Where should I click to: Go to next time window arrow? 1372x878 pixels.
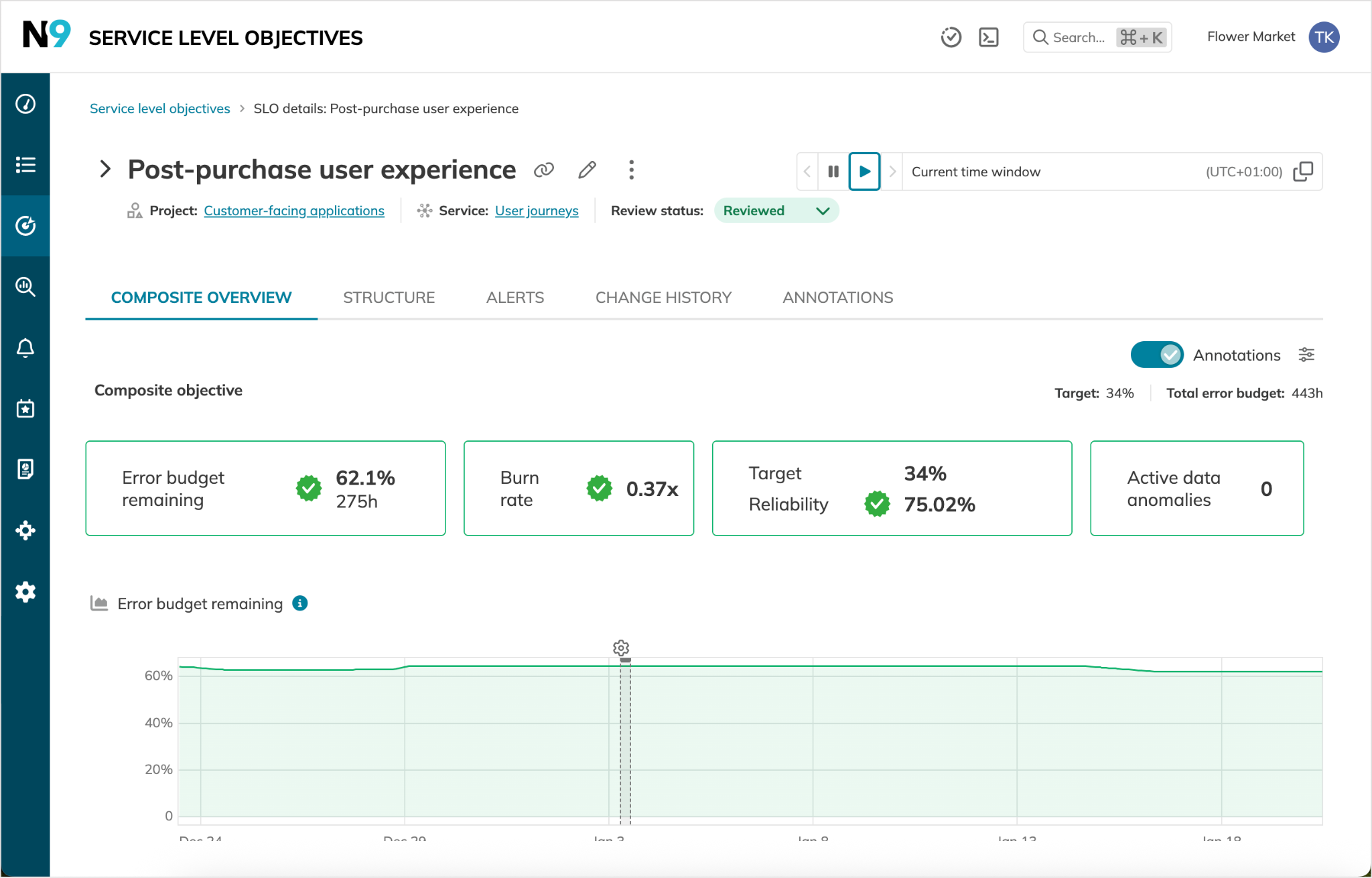[892, 172]
